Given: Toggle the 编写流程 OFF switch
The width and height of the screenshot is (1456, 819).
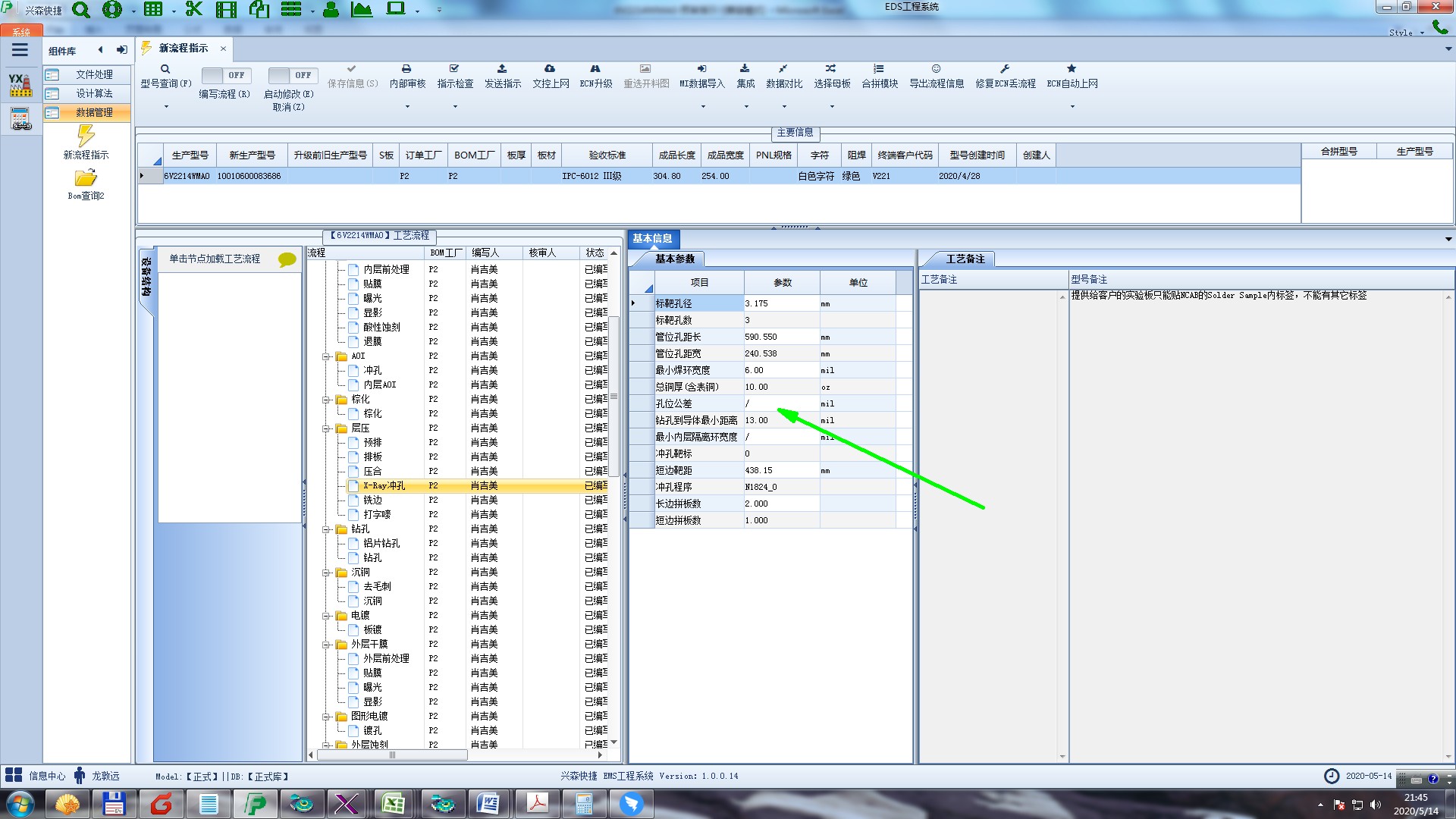Looking at the screenshot, I should coord(224,75).
